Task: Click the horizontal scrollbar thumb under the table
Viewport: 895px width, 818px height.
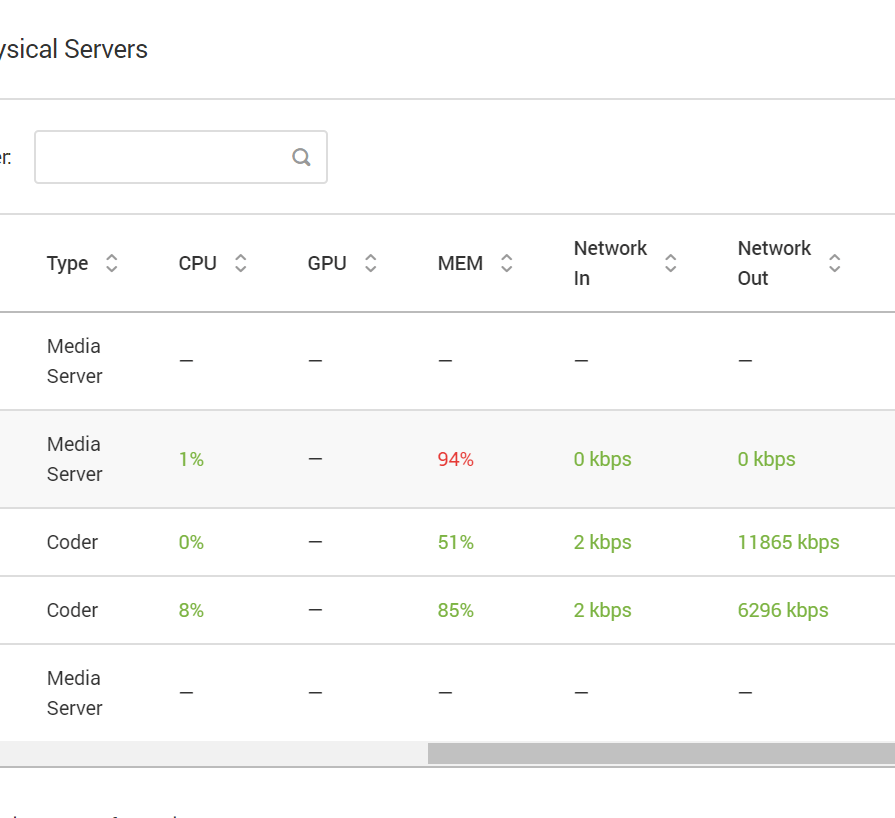Action: pyautogui.click(x=660, y=753)
